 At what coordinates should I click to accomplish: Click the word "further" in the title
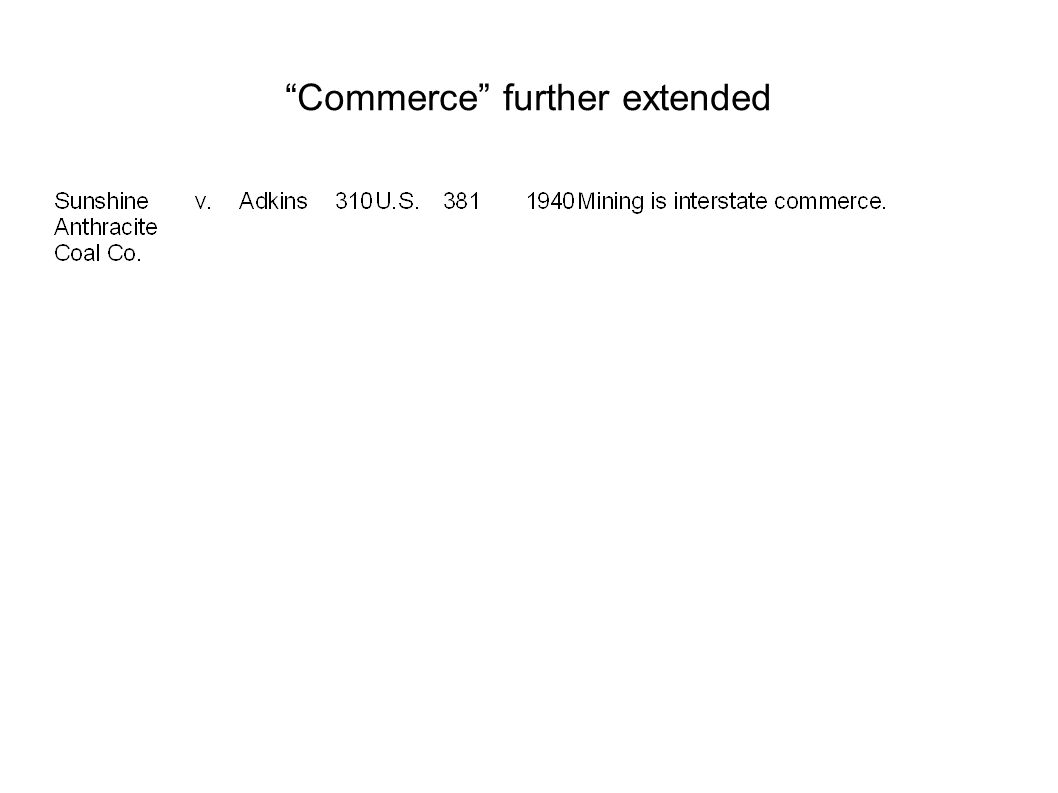pos(556,98)
